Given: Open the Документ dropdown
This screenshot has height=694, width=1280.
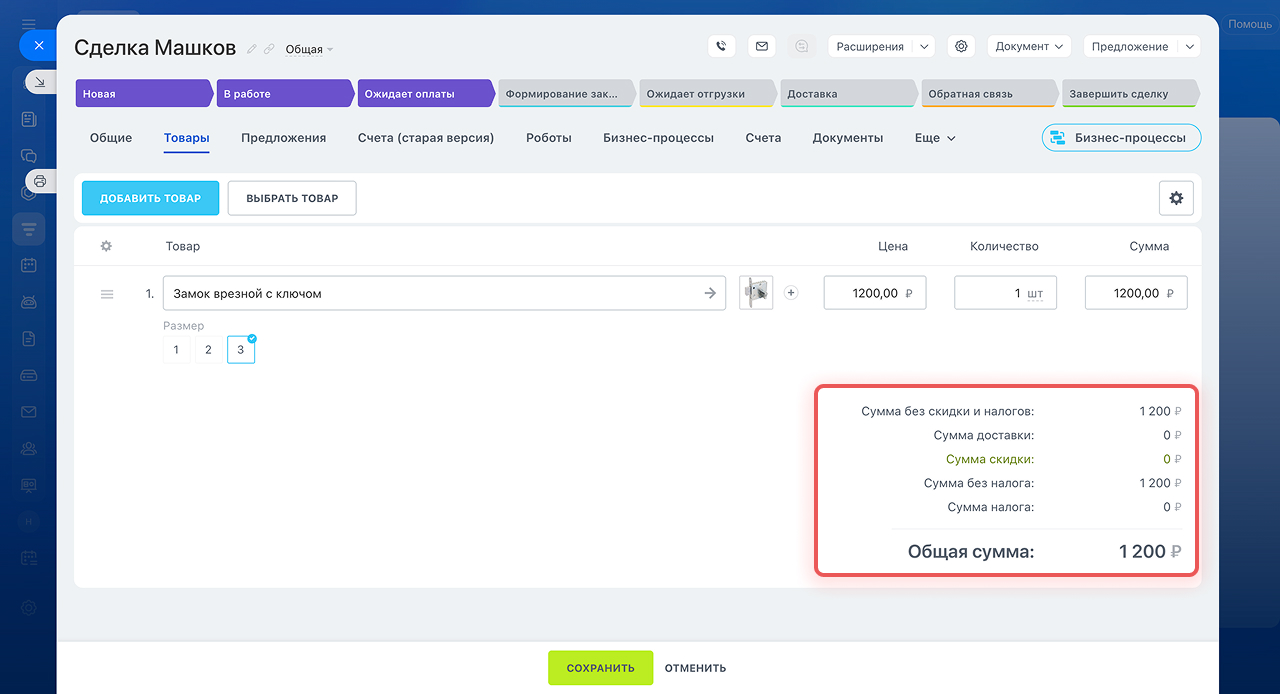Looking at the screenshot, I should pos(1028,46).
